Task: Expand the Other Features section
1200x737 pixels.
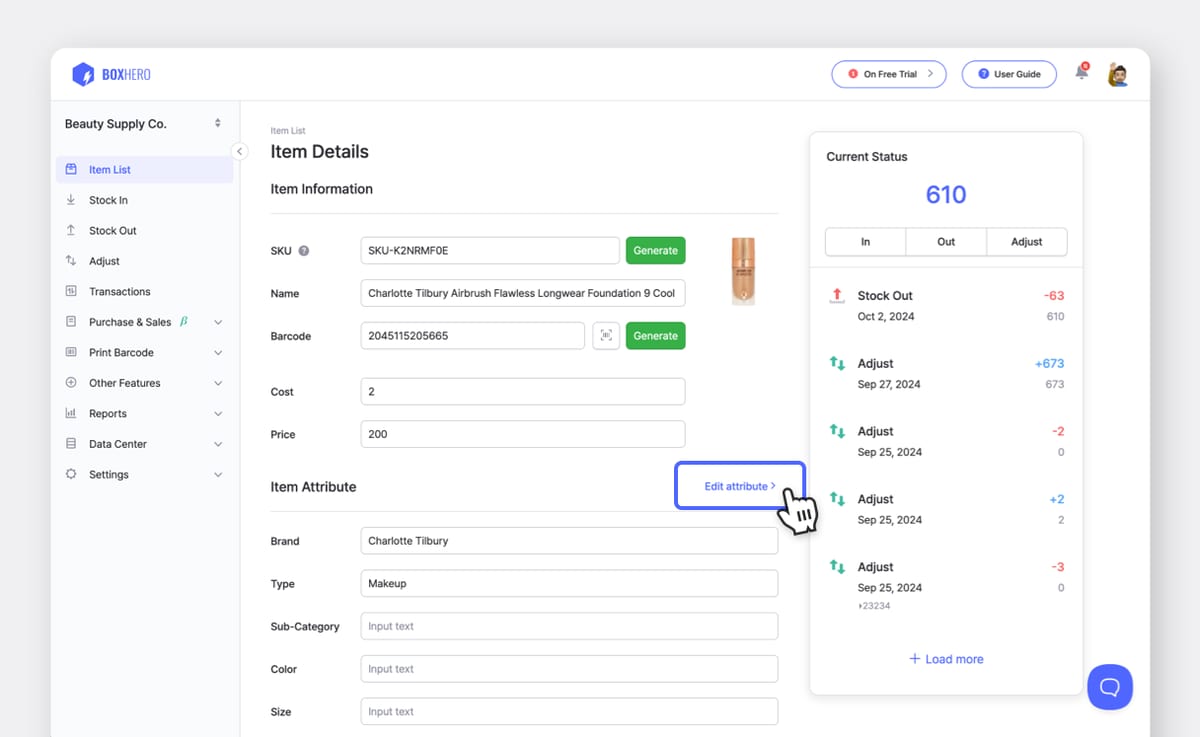Action: tap(125, 382)
